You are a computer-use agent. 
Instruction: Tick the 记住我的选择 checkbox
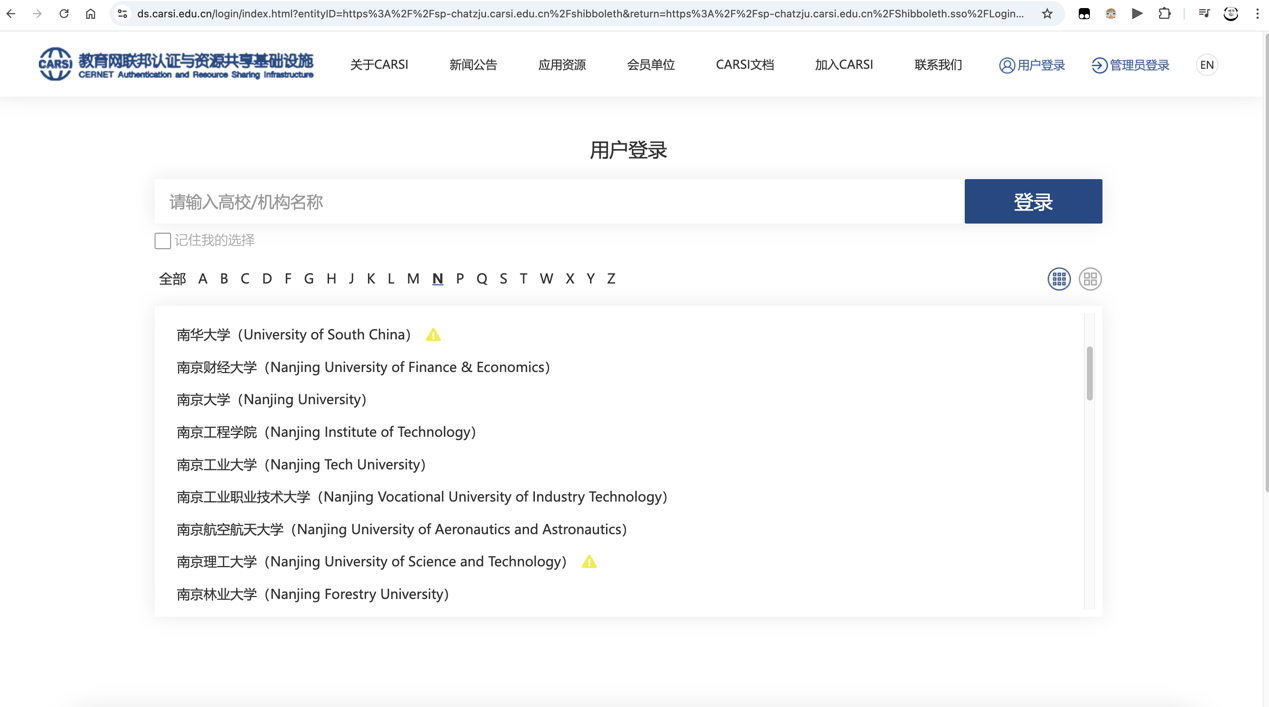click(x=162, y=241)
